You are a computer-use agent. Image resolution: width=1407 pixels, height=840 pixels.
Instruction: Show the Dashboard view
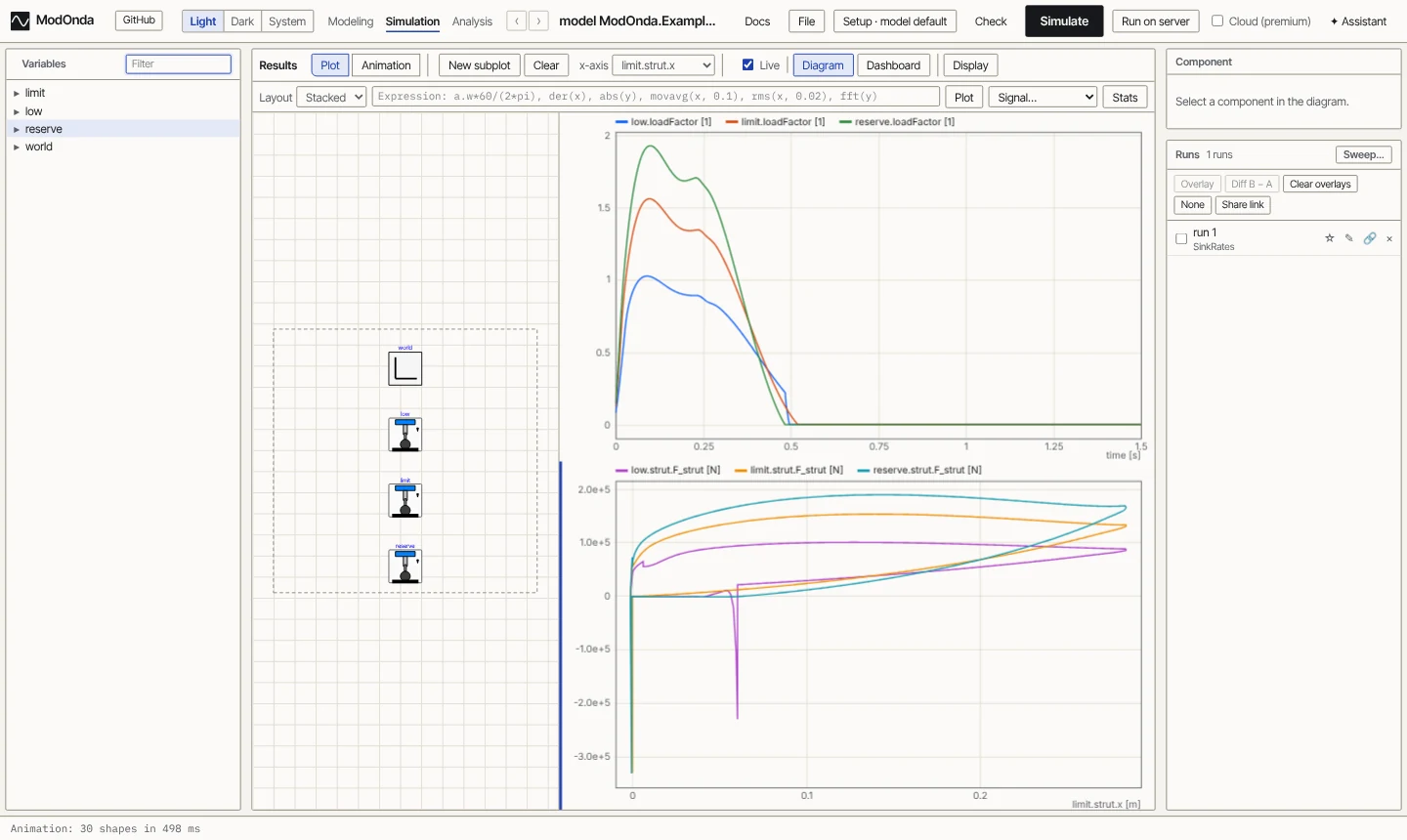(x=893, y=65)
